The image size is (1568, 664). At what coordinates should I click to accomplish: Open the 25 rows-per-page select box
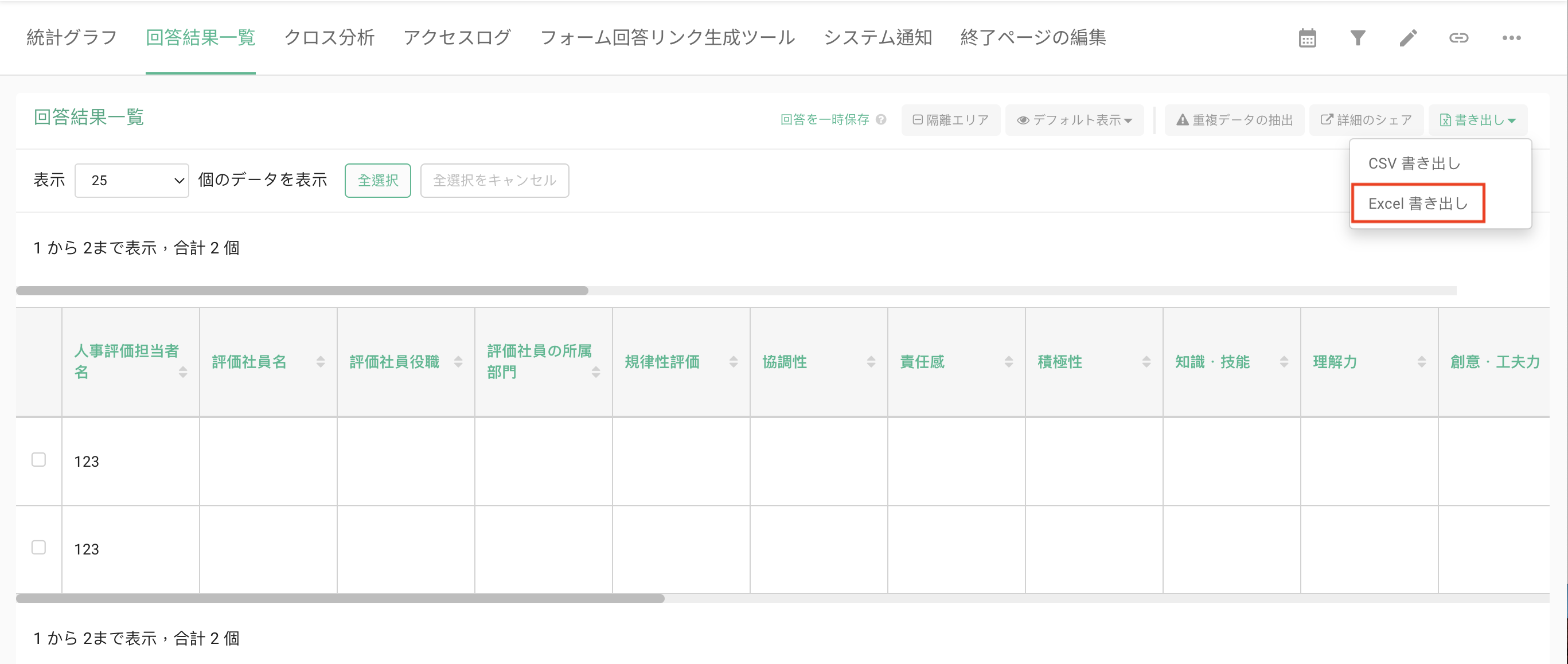pos(131,180)
